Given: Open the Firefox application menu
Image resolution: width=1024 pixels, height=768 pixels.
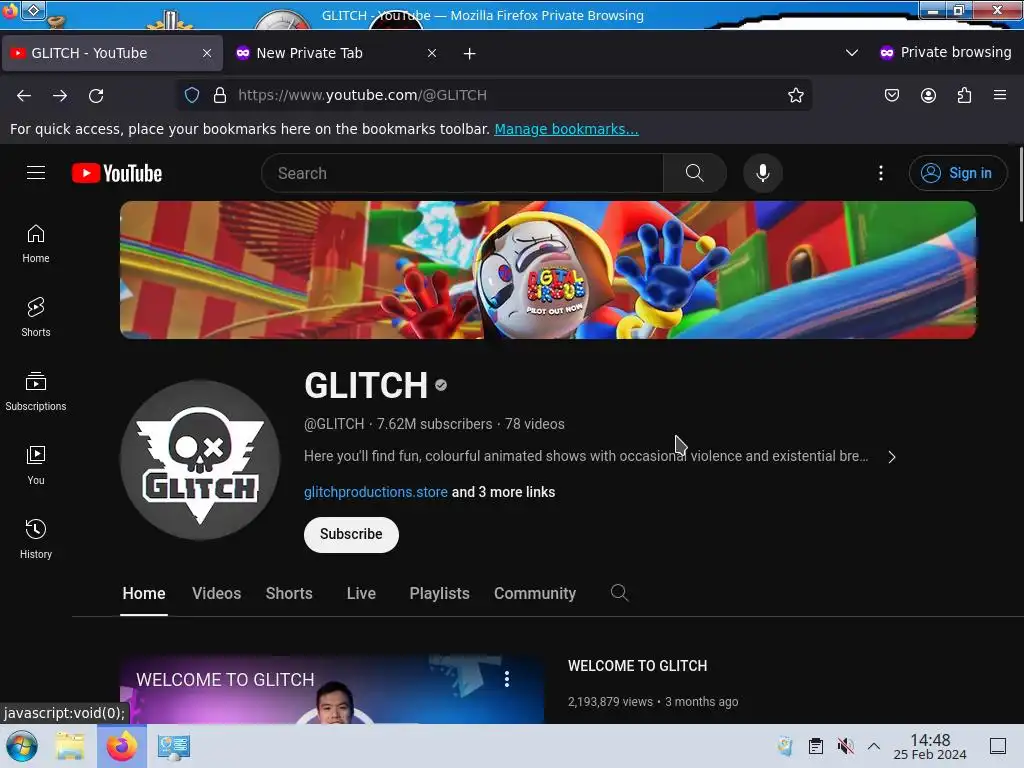Looking at the screenshot, I should coord(1000,95).
